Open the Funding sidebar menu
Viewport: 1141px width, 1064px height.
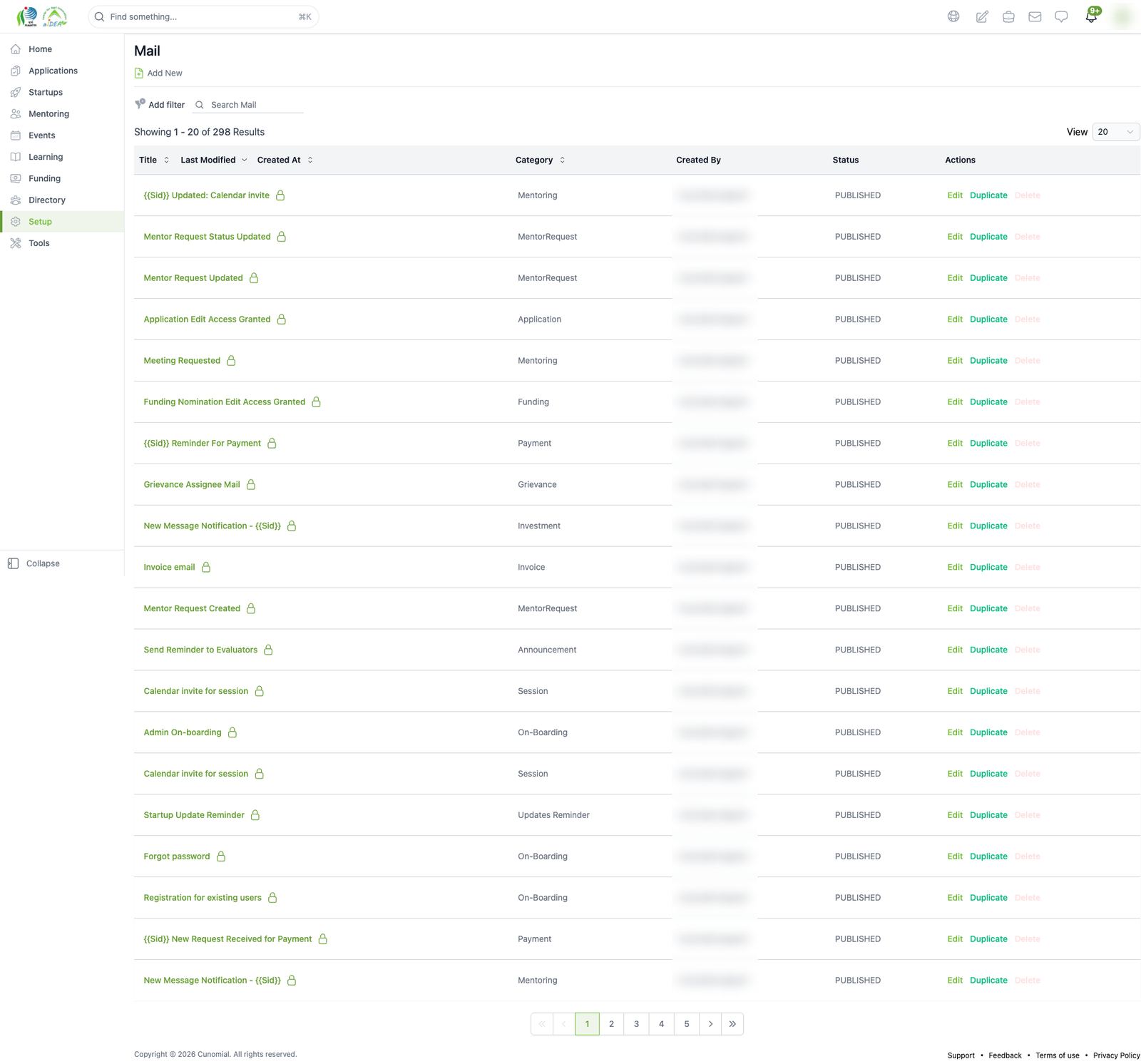[62, 178]
